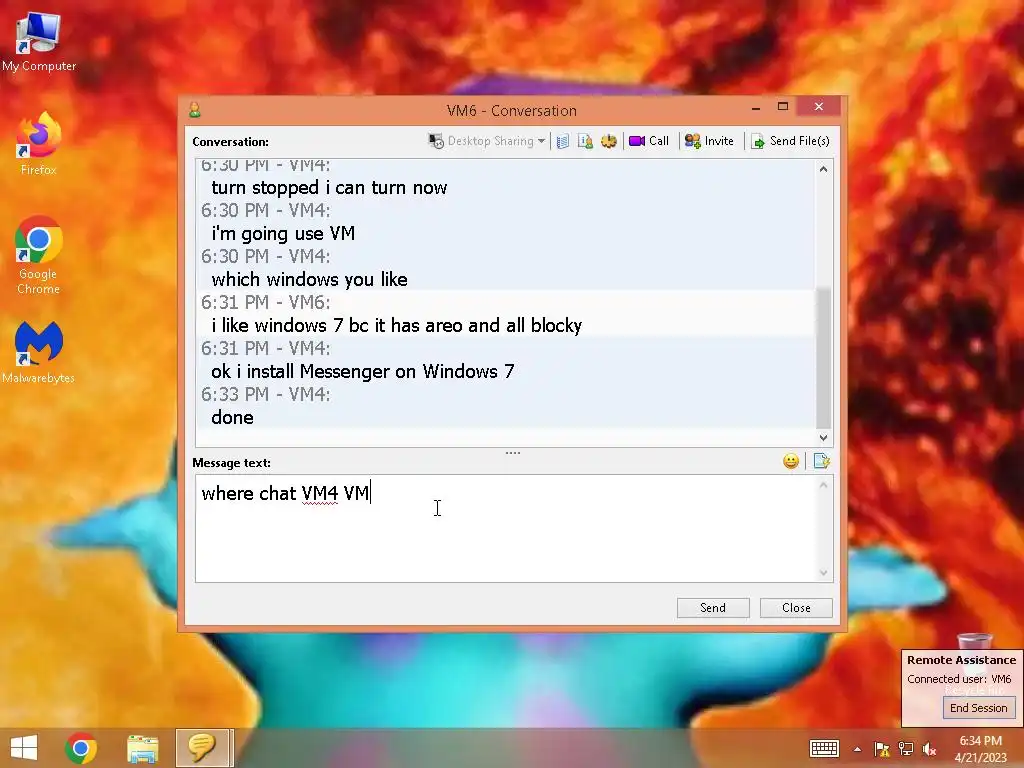The image size is (1024, 768).
Task: Open File Explorer from the taskbar
Action: (142, 748)
